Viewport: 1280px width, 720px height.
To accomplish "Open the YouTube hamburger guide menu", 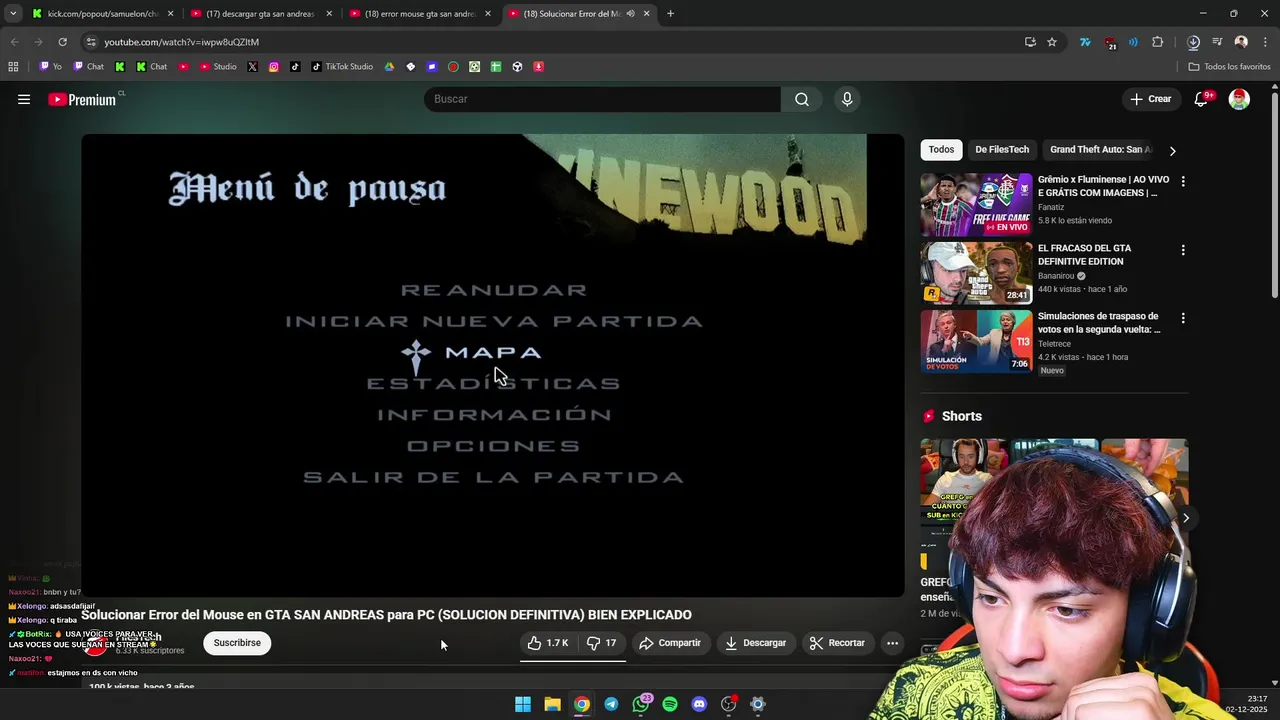I will [24, 99].
